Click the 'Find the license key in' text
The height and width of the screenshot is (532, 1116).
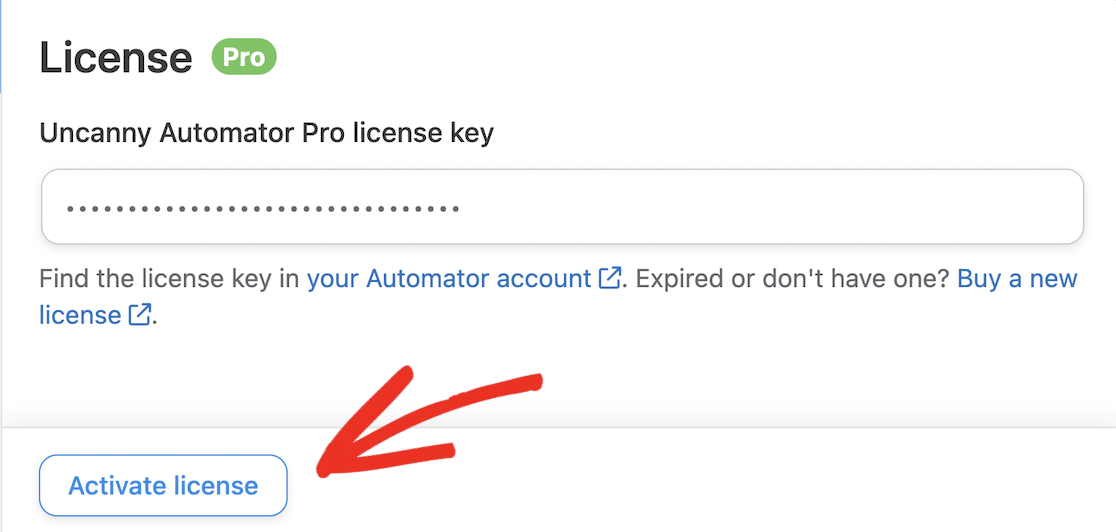[x=170, y=278]
